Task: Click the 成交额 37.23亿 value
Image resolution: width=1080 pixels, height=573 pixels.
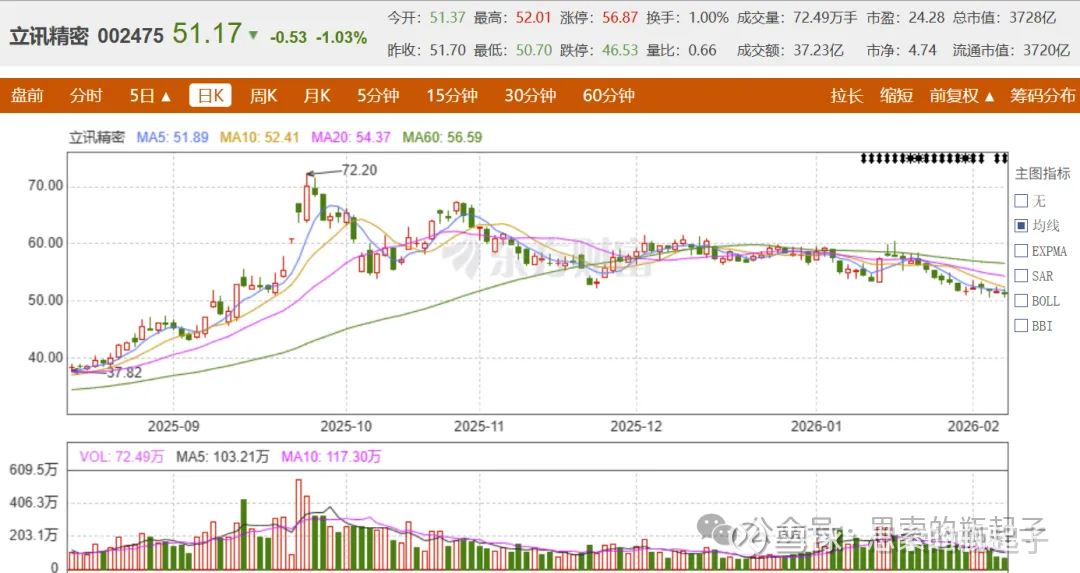Action: (x=818, y=50)
